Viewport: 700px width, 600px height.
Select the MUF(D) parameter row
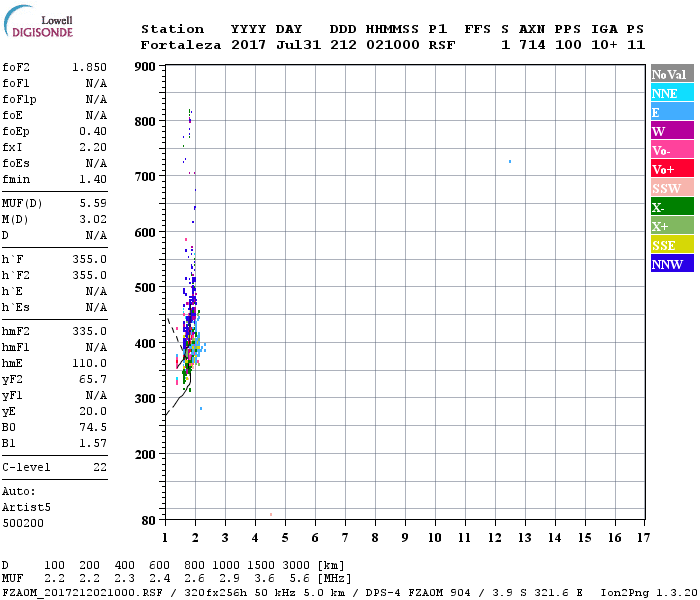coord(54,203)
